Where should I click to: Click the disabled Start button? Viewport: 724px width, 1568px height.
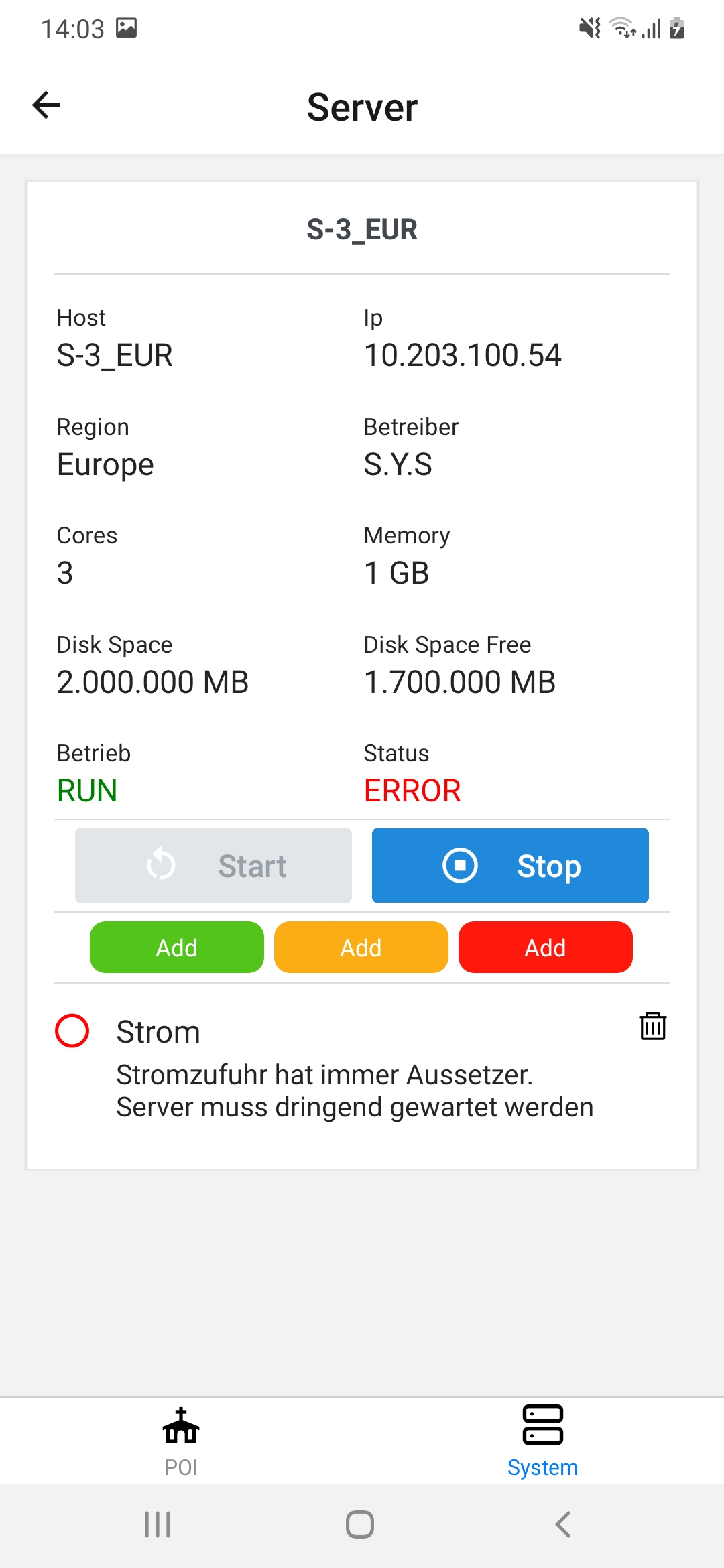(213, 866)
